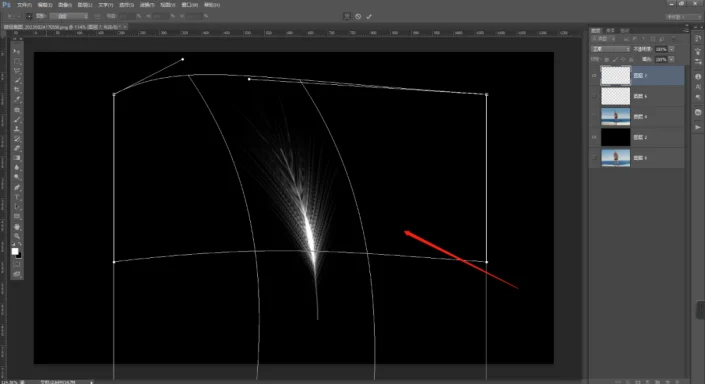Viewport: 705px width, 384px height.
Task: Open the Paragraph panel dock icon
Action: click(698, 97)
